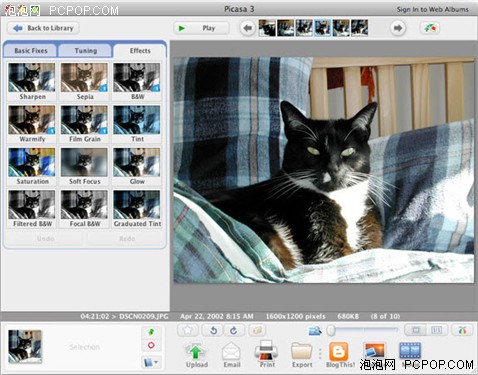478x375 pixels.
Task: Rotate photo clockwise
Action: 234,330
